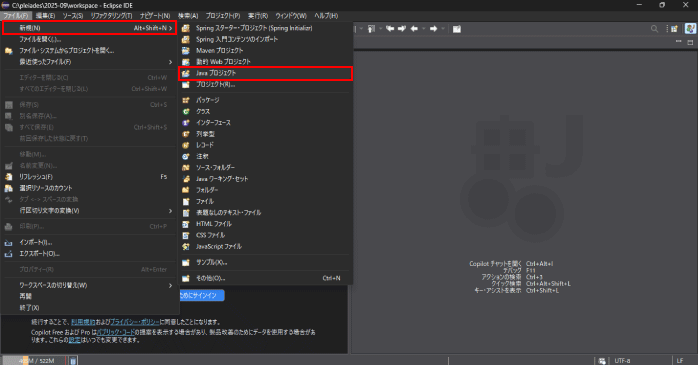Create a new JavaScript ファイル

[x=265, y=246]
